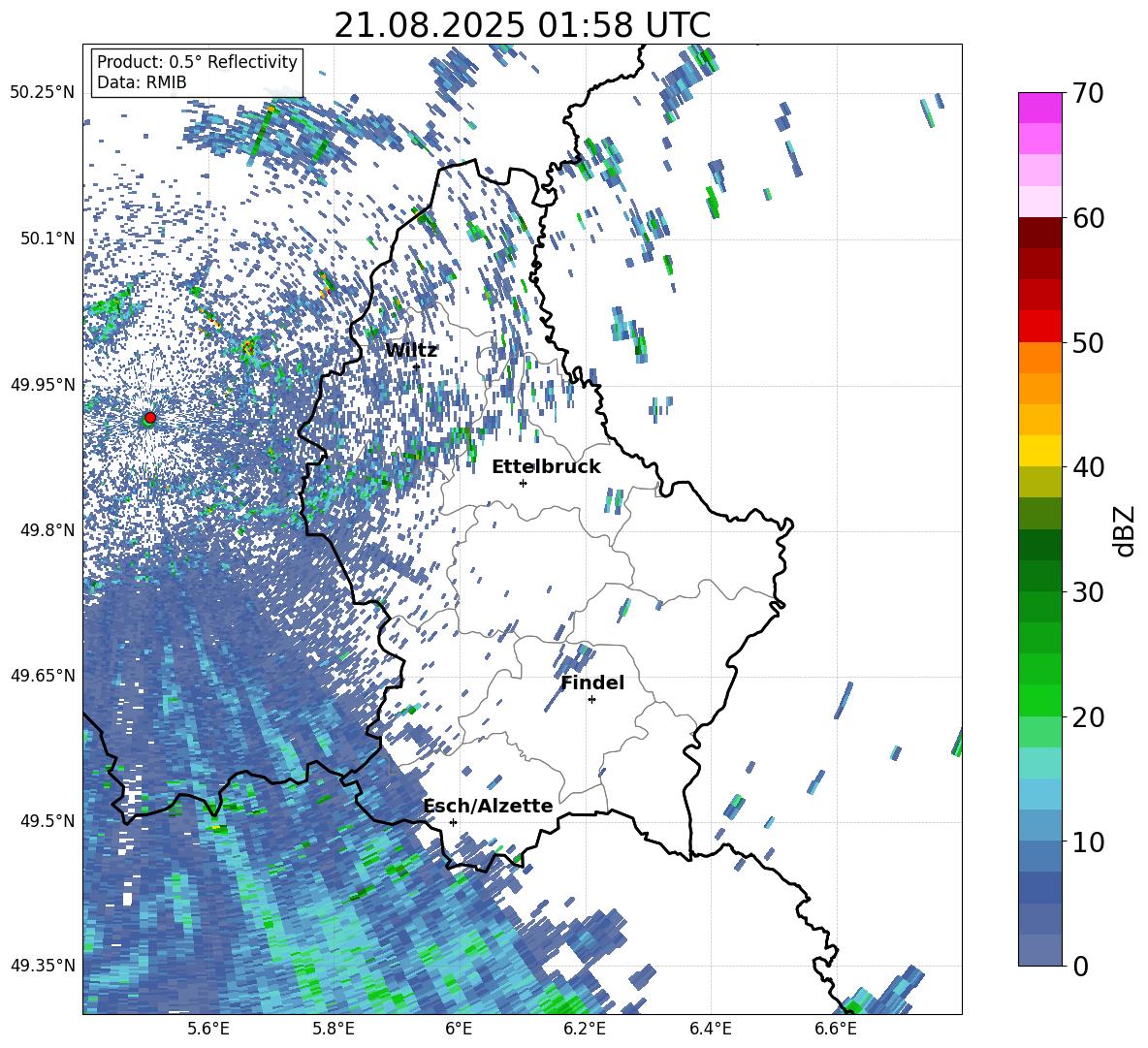1148x1048 pixels.
Task: Click the 6°E longitude label
Action: coord(459,1029)
